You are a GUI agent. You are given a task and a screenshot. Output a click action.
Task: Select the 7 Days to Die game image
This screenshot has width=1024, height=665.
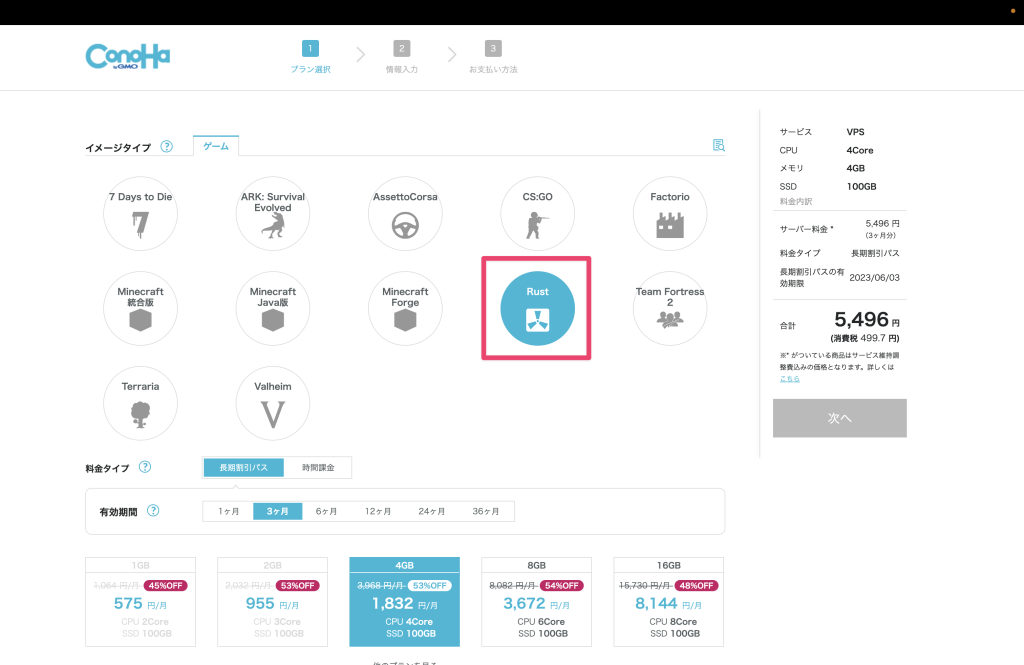point(140,214)
